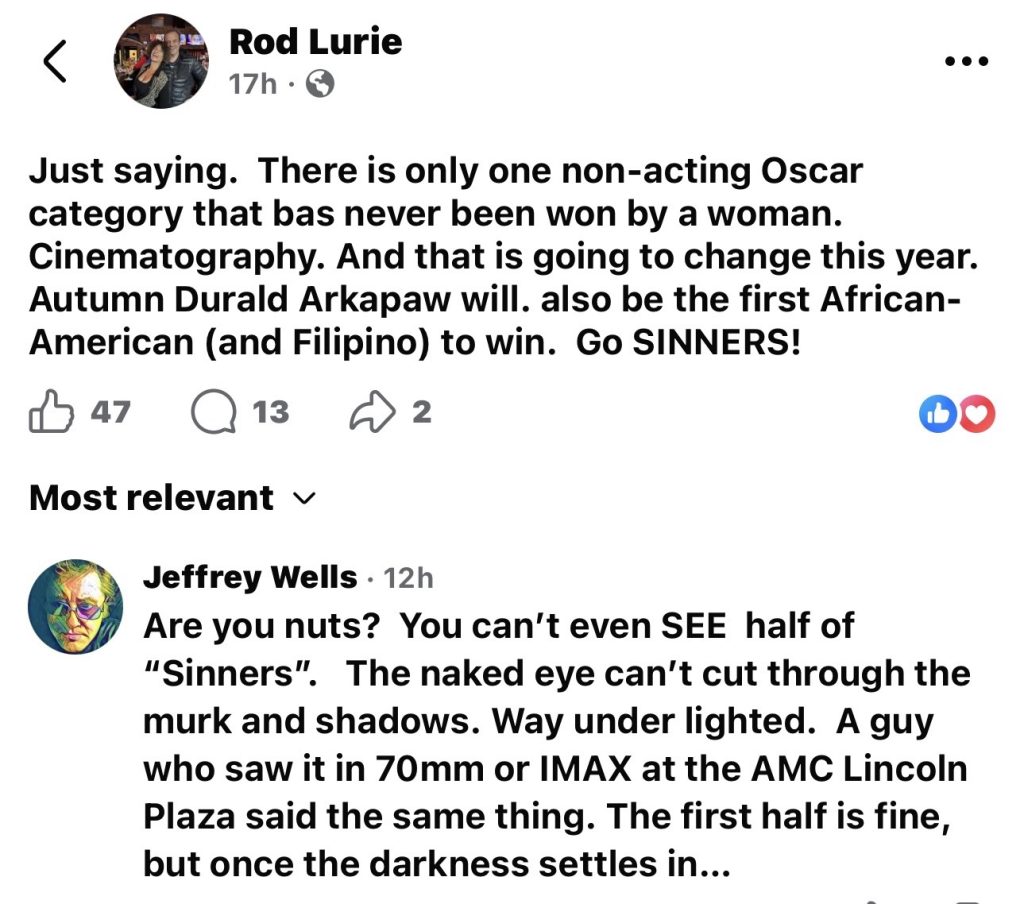Image resolution: width=1024 pixels, height=904 pixels.
Task: Click the chevron beside Most relevant
Action: (306, 498)
